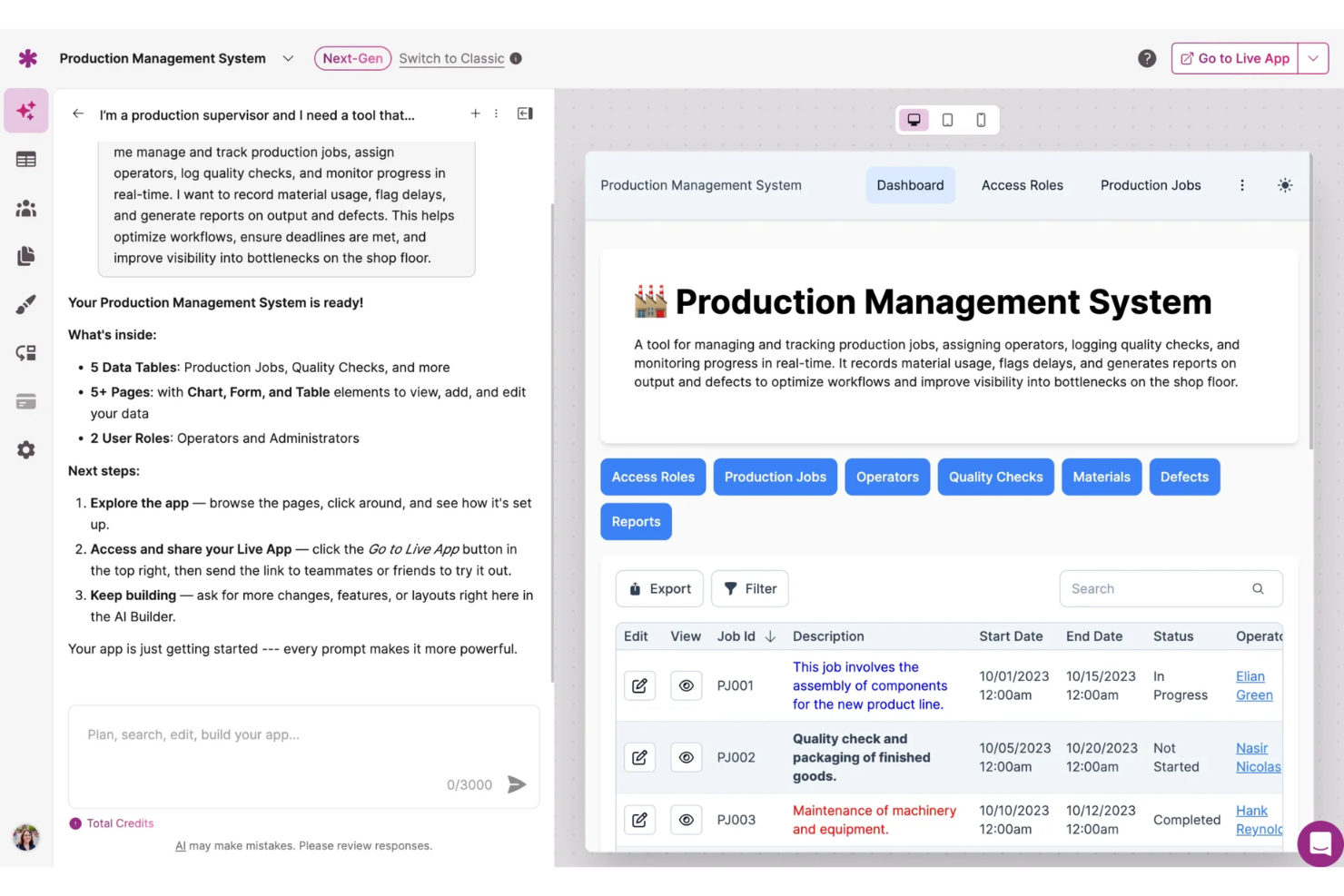This screenshot has width=1344, height=896.
Task: Open the pages documents sidebar icon
Action: [26, 256]
